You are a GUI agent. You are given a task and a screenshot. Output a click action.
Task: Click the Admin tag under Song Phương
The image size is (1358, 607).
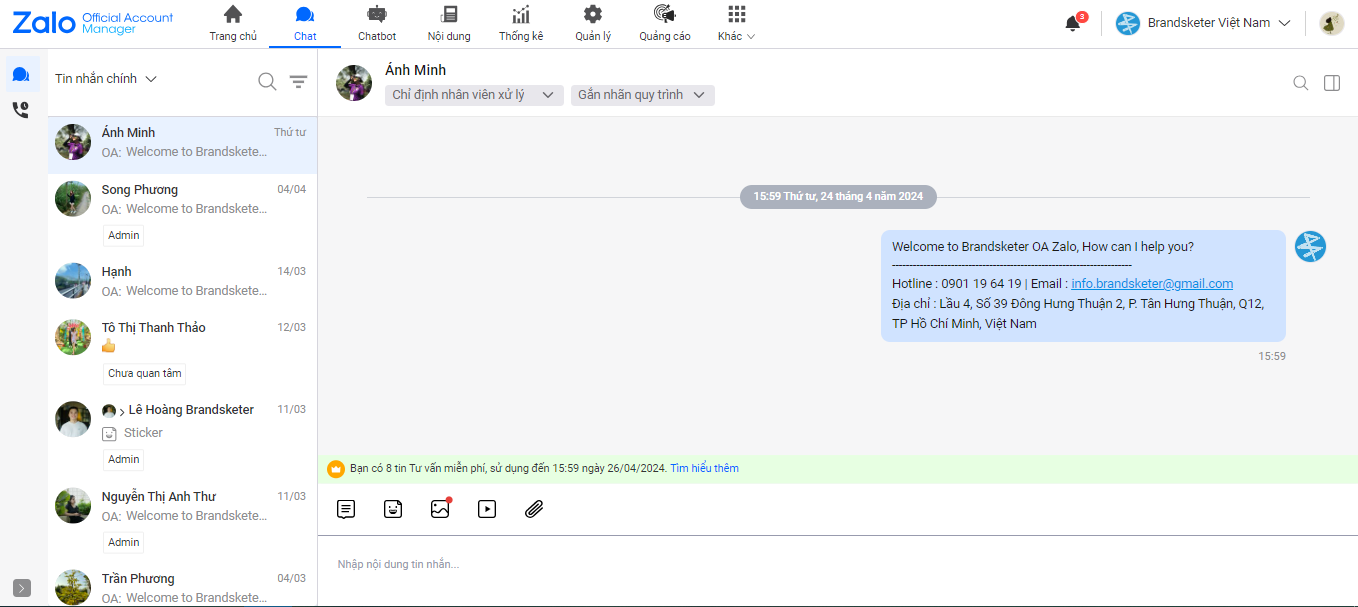(x=124, y=236)
